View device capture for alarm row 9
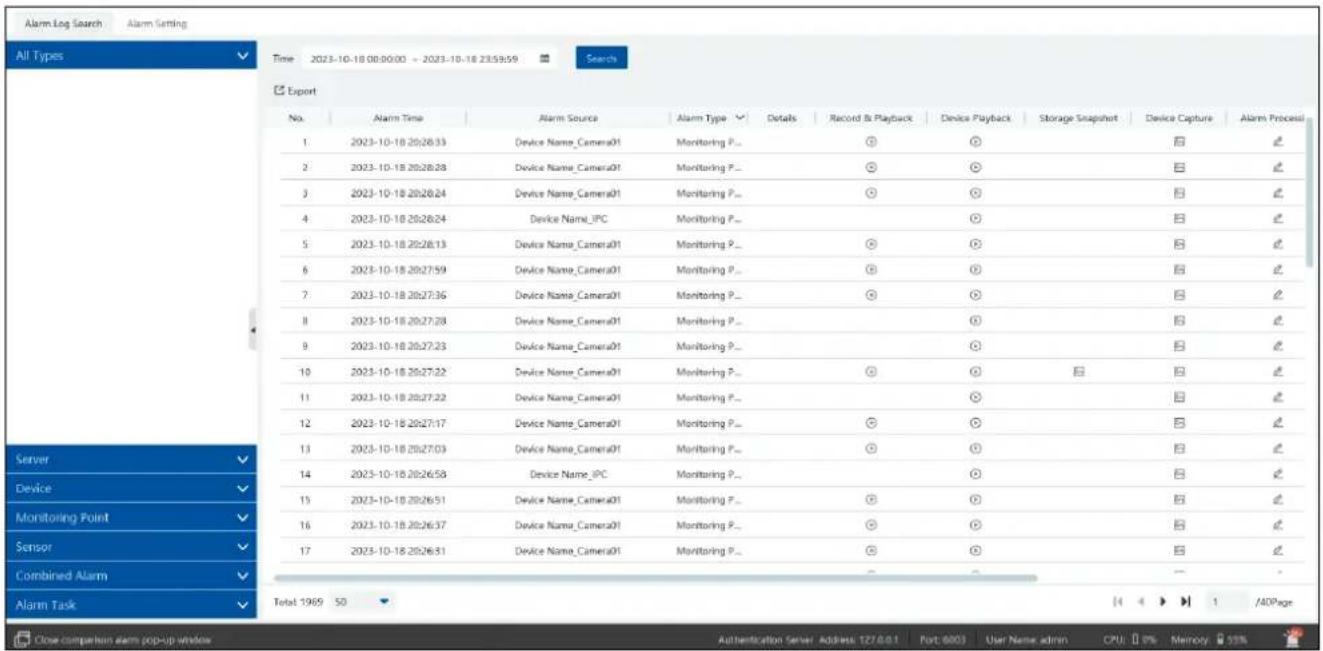This screenshot has width=1323, height=651. (1179, 346)
